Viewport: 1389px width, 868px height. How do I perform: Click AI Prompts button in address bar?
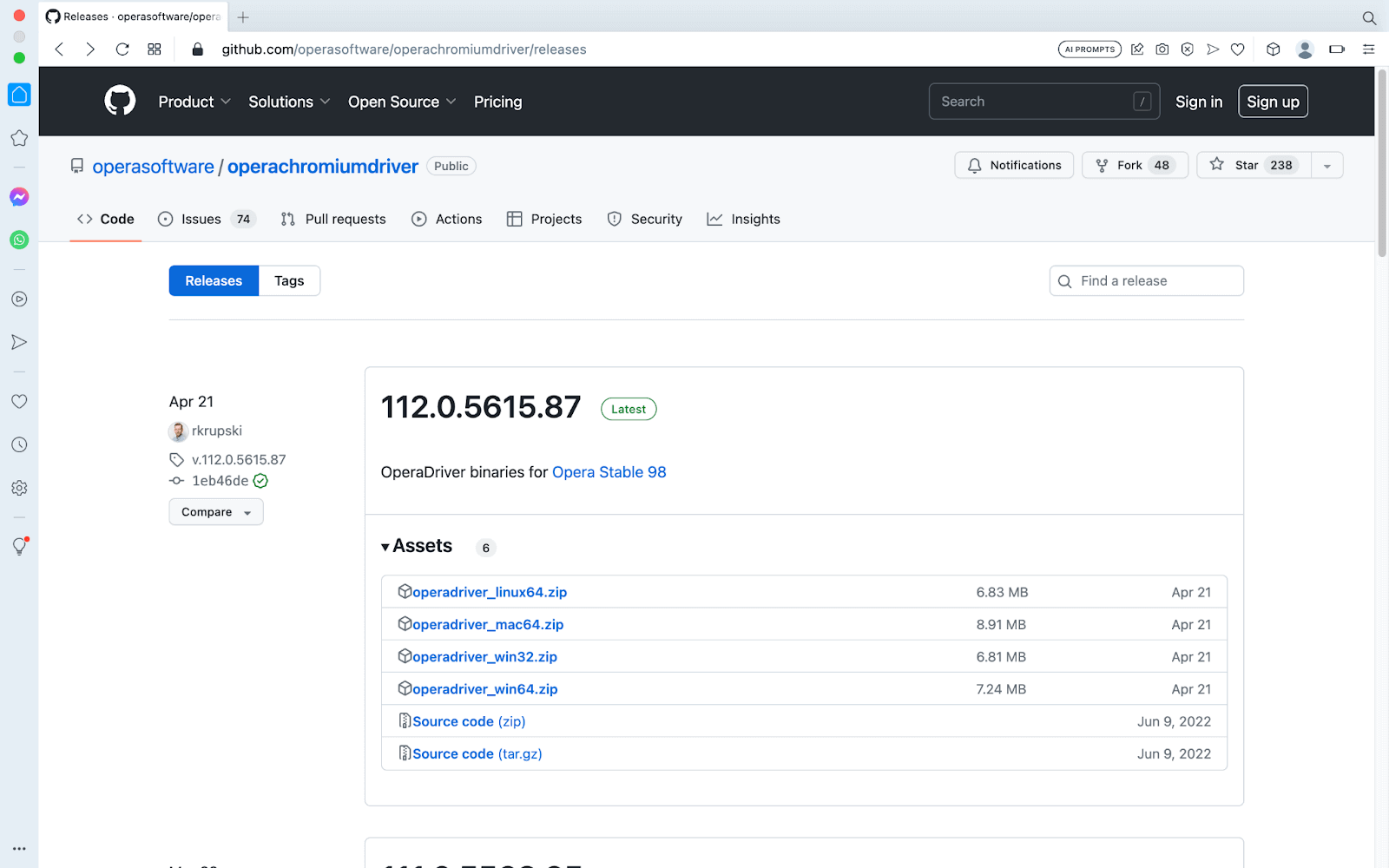click(1089, 49)
